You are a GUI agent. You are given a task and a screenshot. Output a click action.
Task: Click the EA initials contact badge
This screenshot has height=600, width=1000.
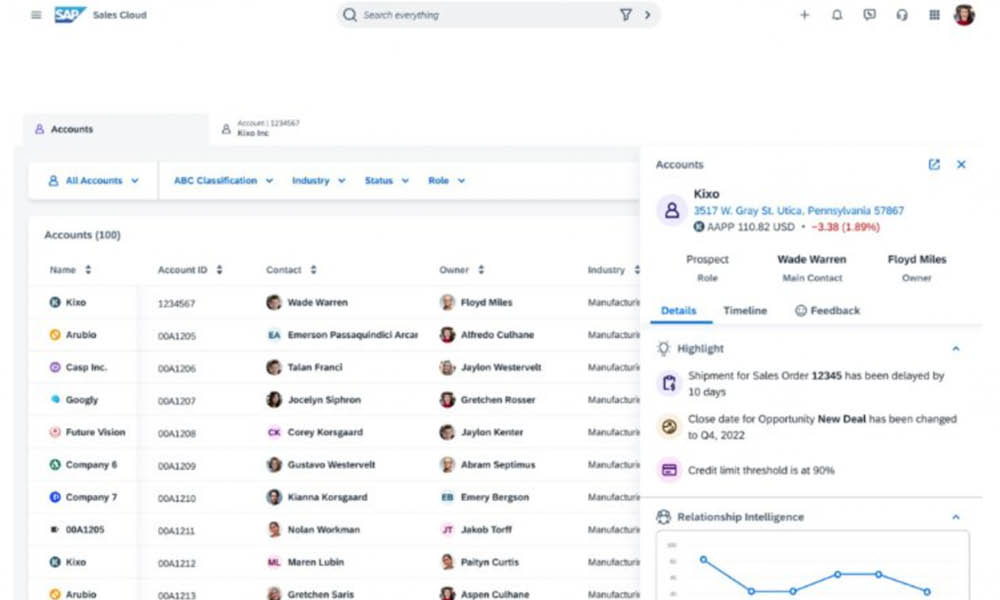click(x=274, y=335)
